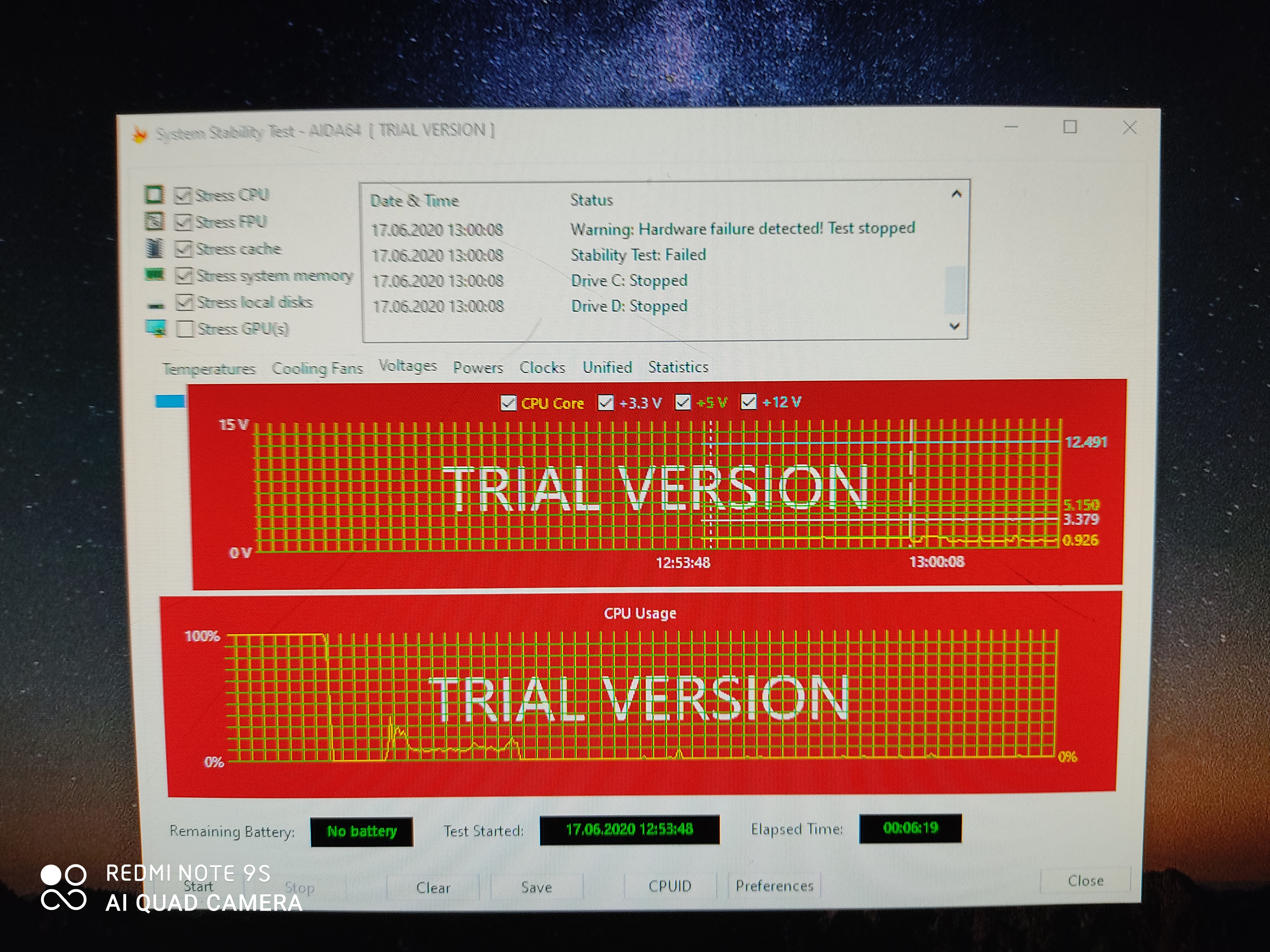This screenshot has width=1270, height=952.
Task: Click the CPU Usage graph title
Action: coord(640,613)
